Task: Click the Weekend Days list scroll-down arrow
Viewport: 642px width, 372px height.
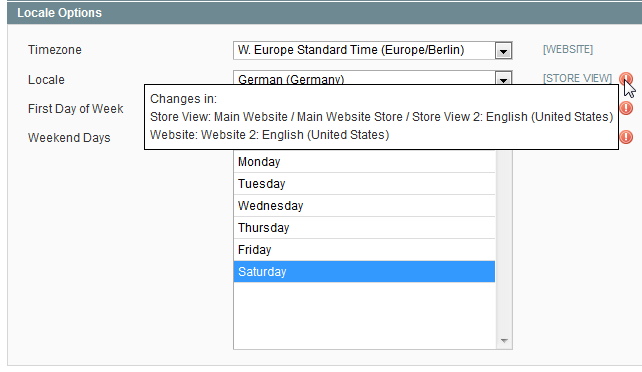Action: tap(504, 341)
